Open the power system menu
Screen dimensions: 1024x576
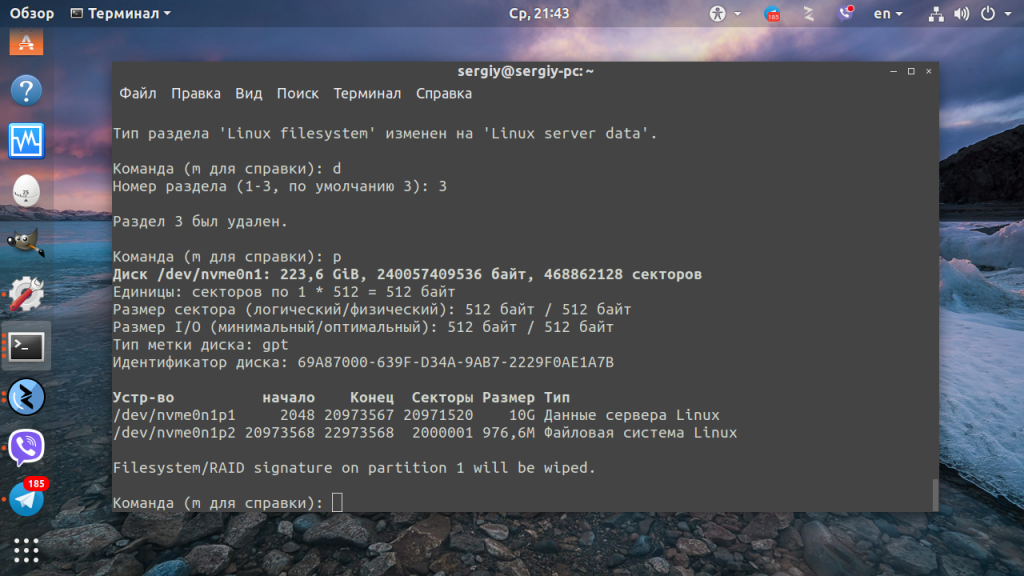click(993, 14)
